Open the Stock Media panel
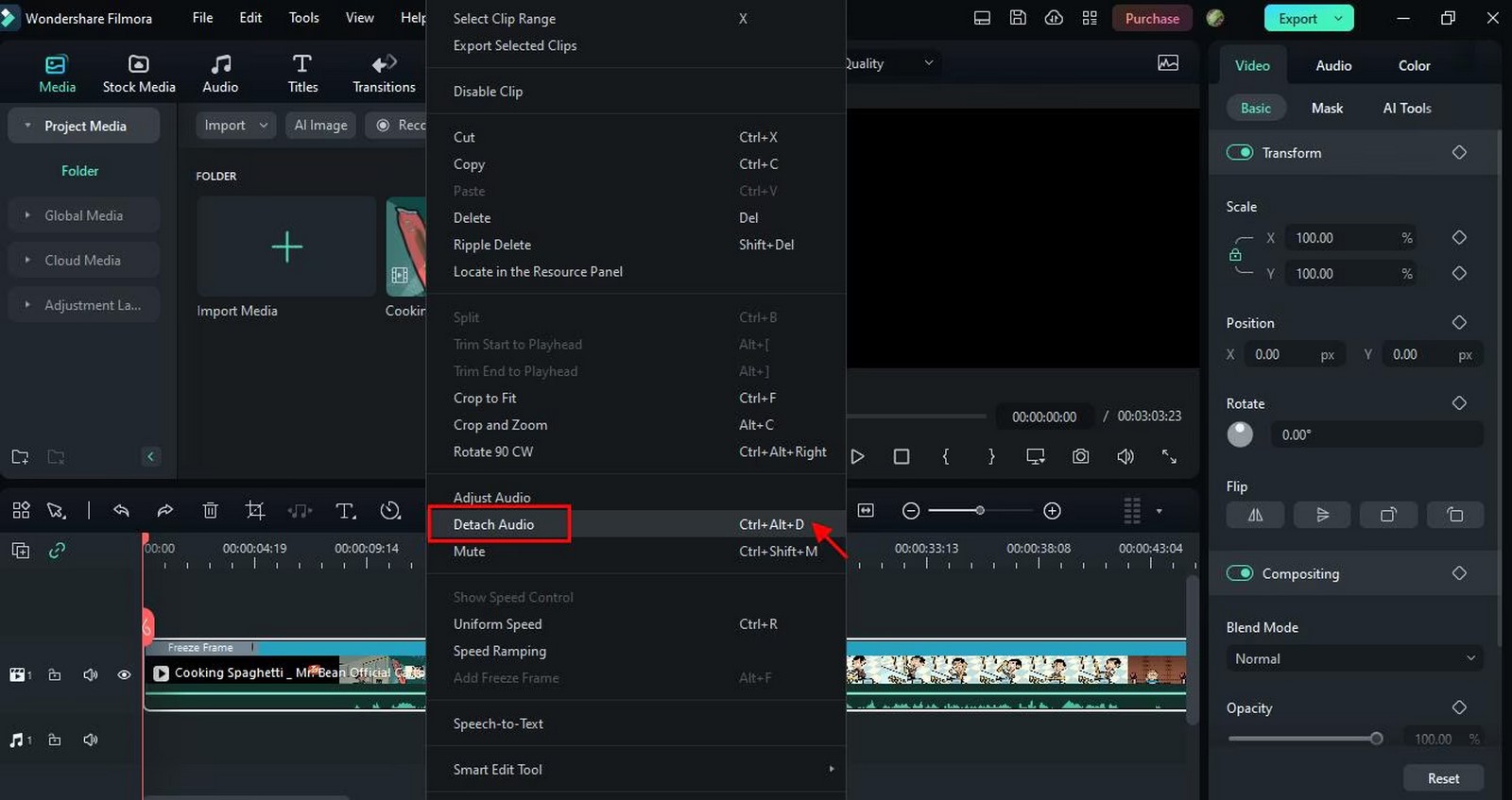The height and width of the screenshot is (800, 1512). [139, 74]
